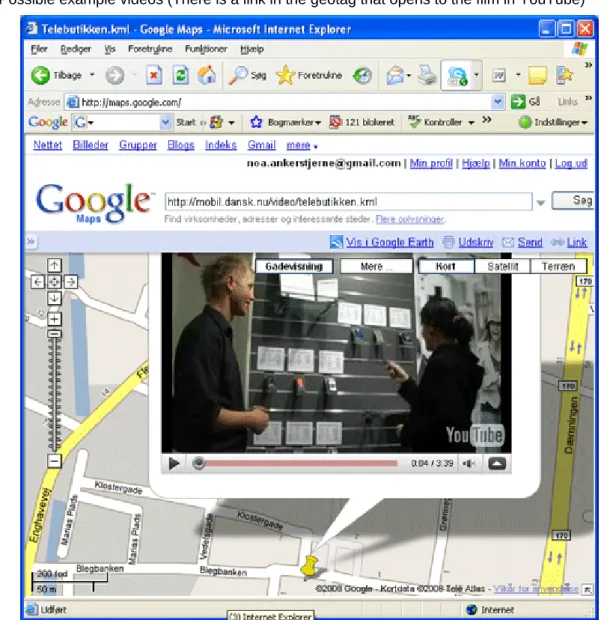
Task: Stop page loading with red X icon
Action: 154,75
